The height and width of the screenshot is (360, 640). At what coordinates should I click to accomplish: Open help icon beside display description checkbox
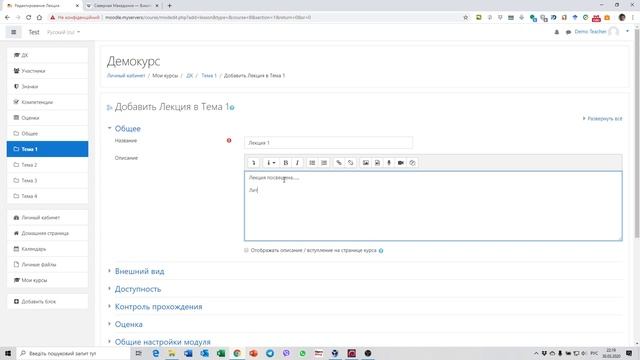(381, 251)
